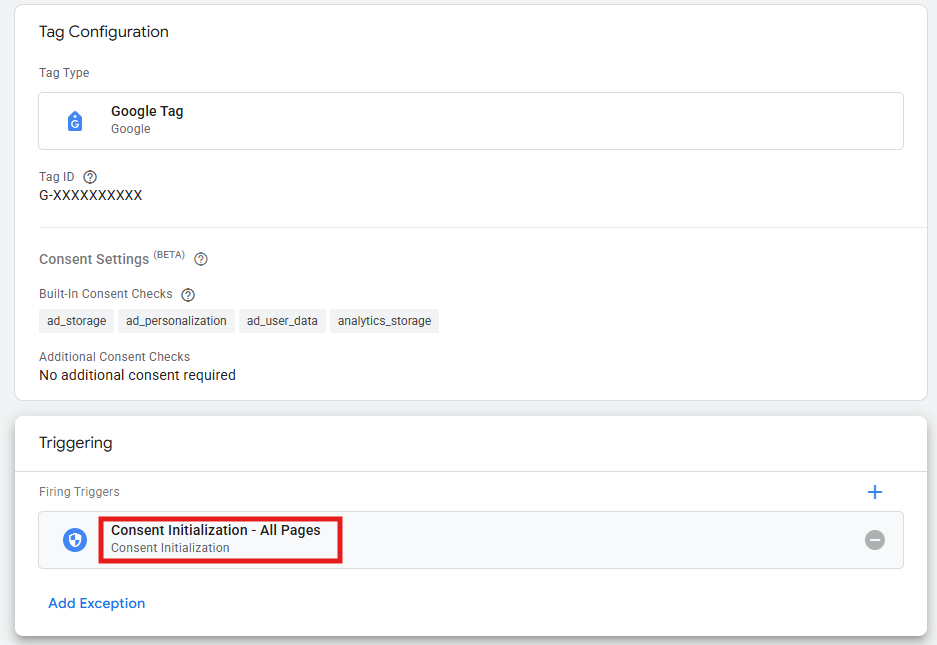
Task: Select the Google Tag type card
Action: click(x=471, y=121)
